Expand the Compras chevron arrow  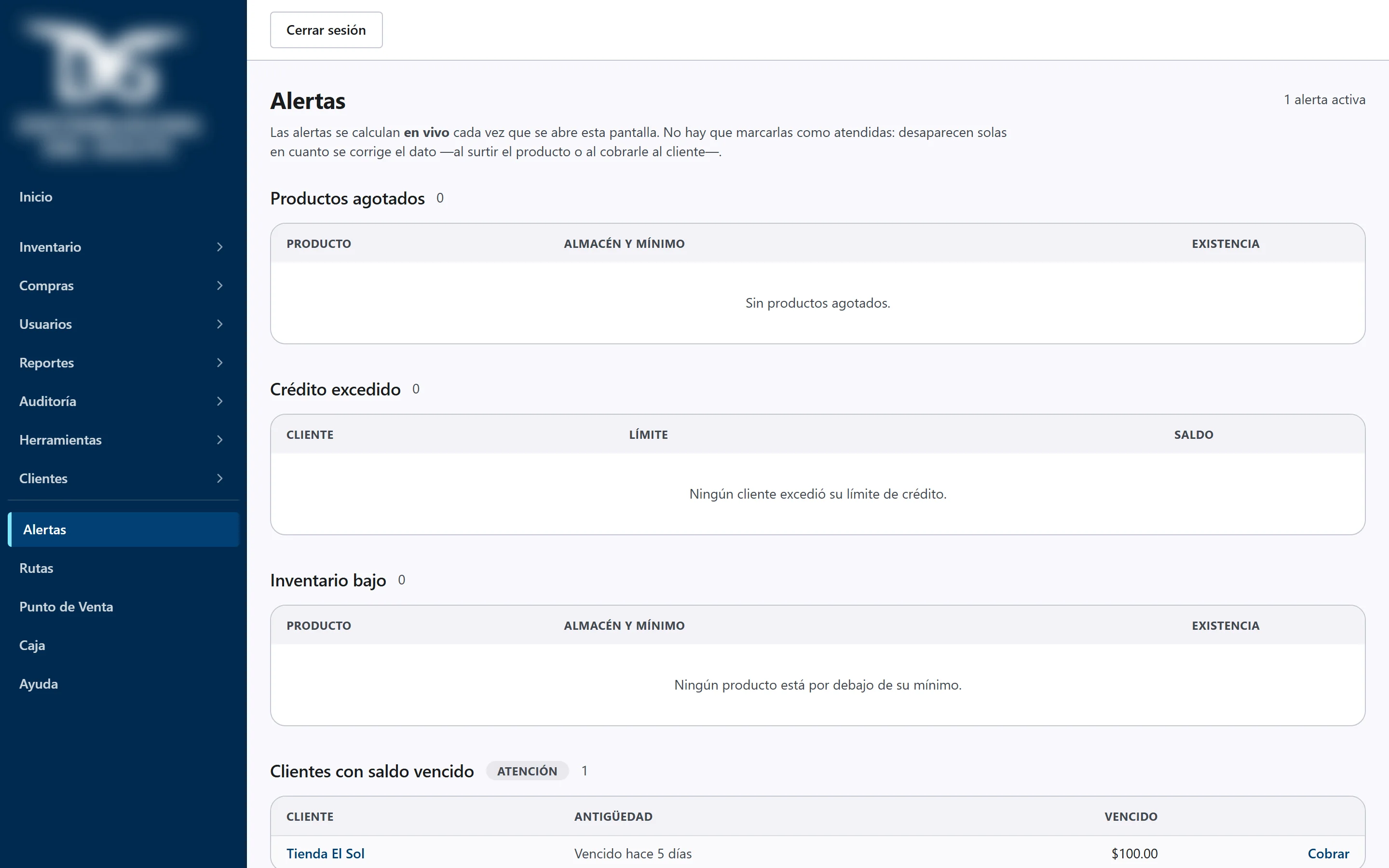click(x=220, y=285)
